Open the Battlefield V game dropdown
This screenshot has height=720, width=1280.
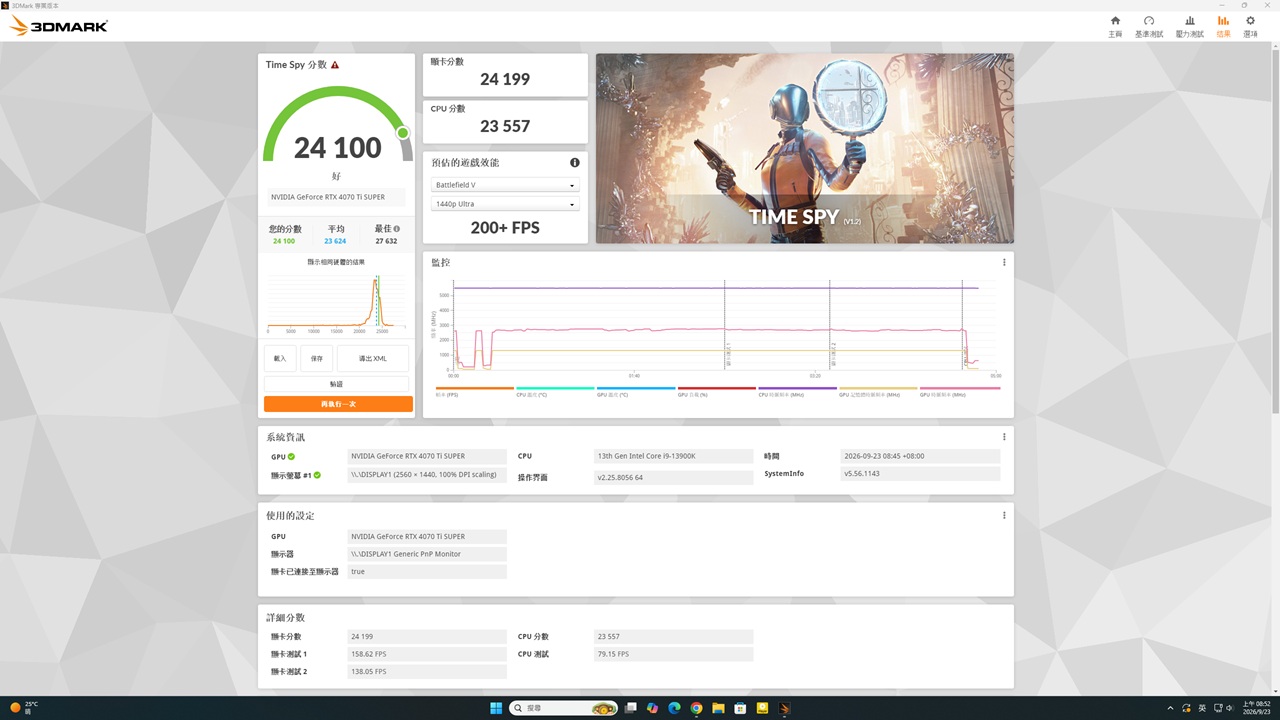505,185
